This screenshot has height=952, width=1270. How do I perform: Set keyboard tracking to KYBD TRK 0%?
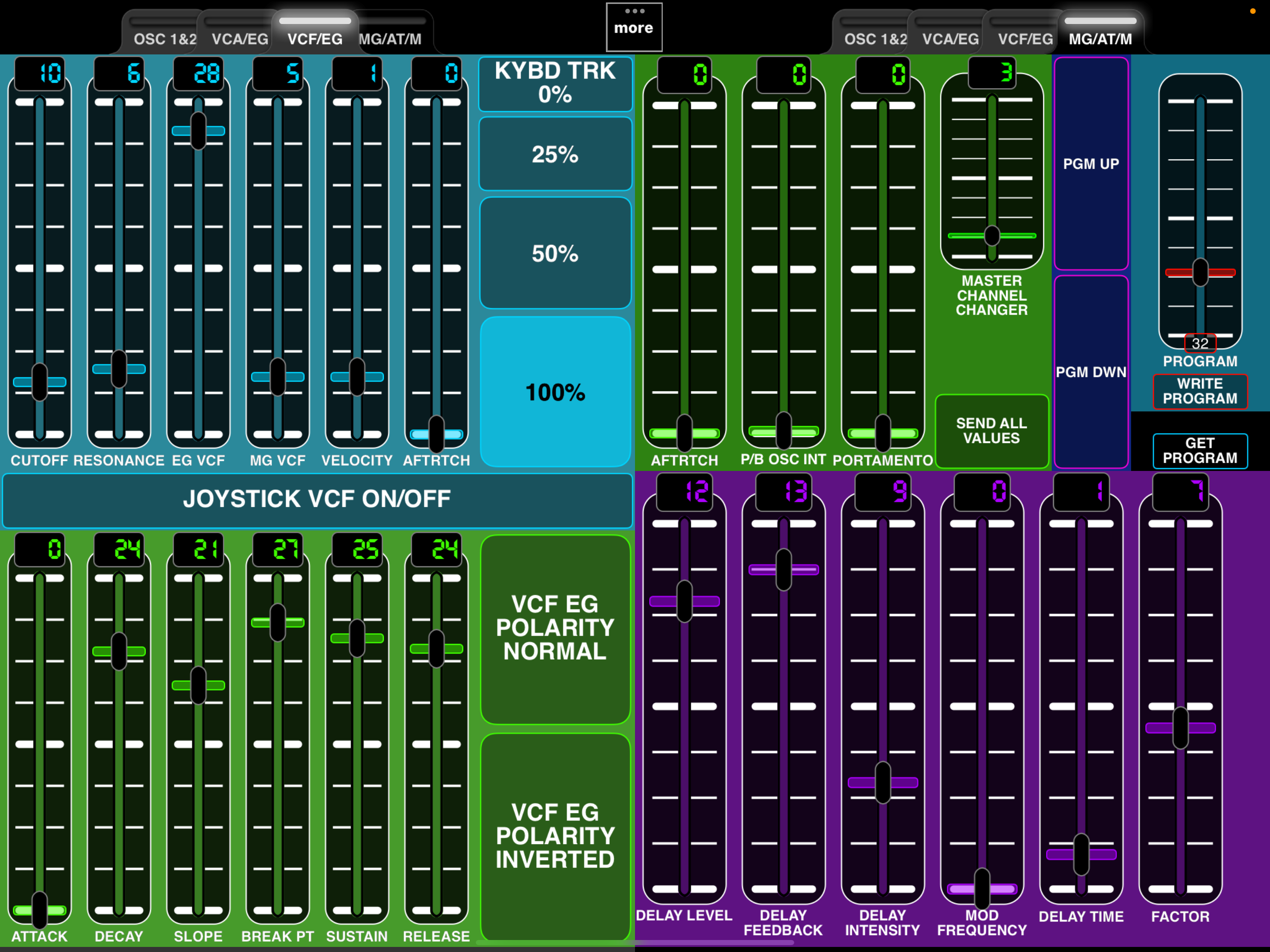point(555,84)
